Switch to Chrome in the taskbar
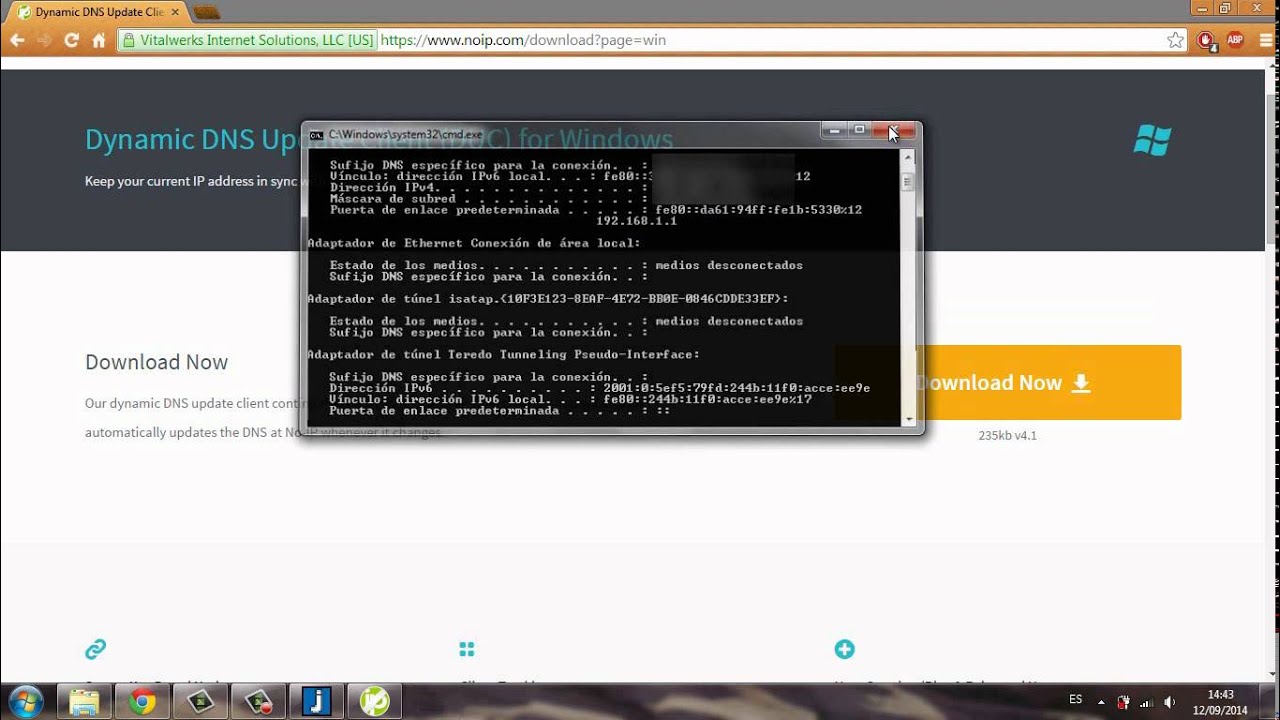Image resolution: width=1280 pixels, height=720 pixels. 142,702
